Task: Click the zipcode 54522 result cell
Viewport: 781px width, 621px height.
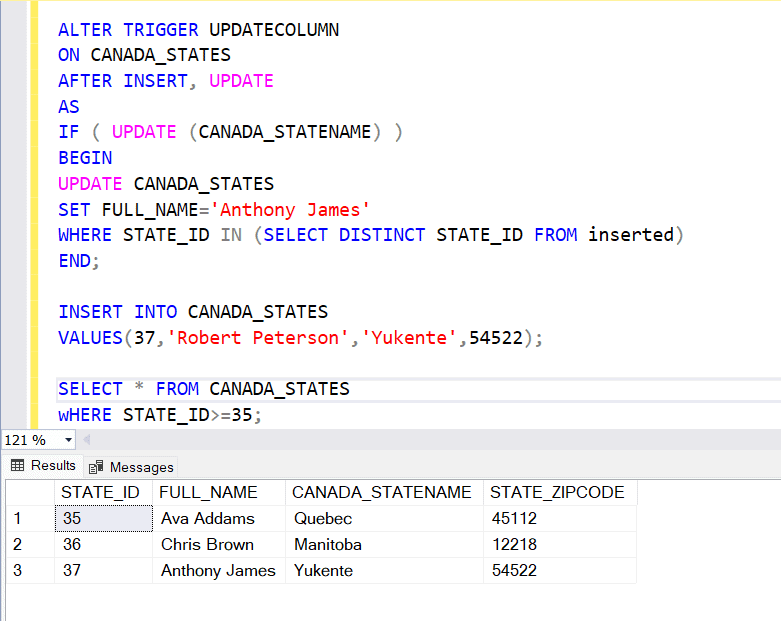Action: pos(560,570)
